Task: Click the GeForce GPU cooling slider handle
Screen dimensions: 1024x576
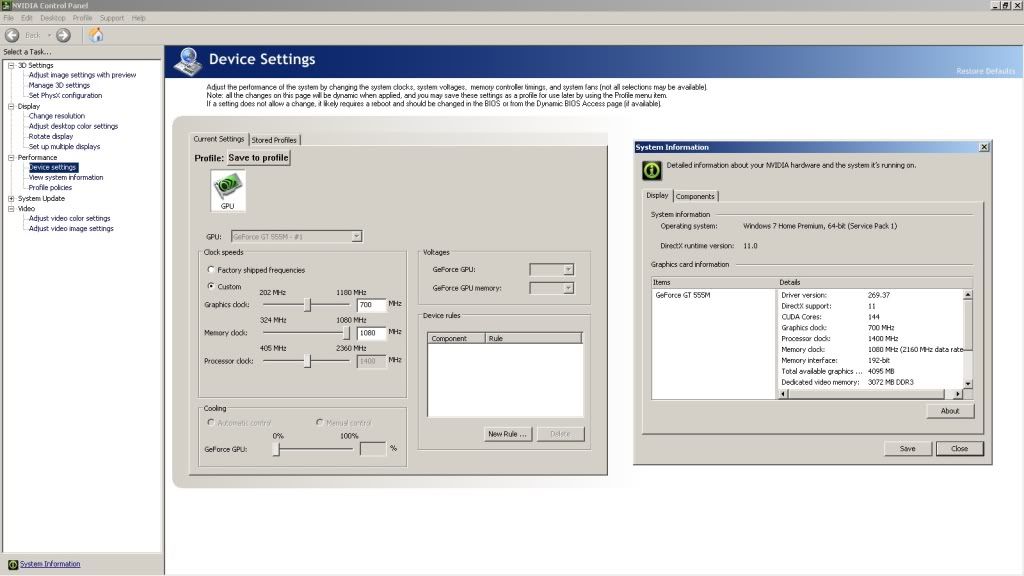Action: pyautogui.click(x=276, y=449)
